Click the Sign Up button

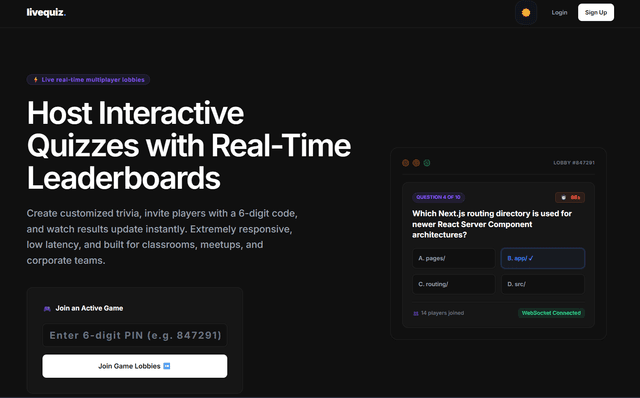point(596,12)
